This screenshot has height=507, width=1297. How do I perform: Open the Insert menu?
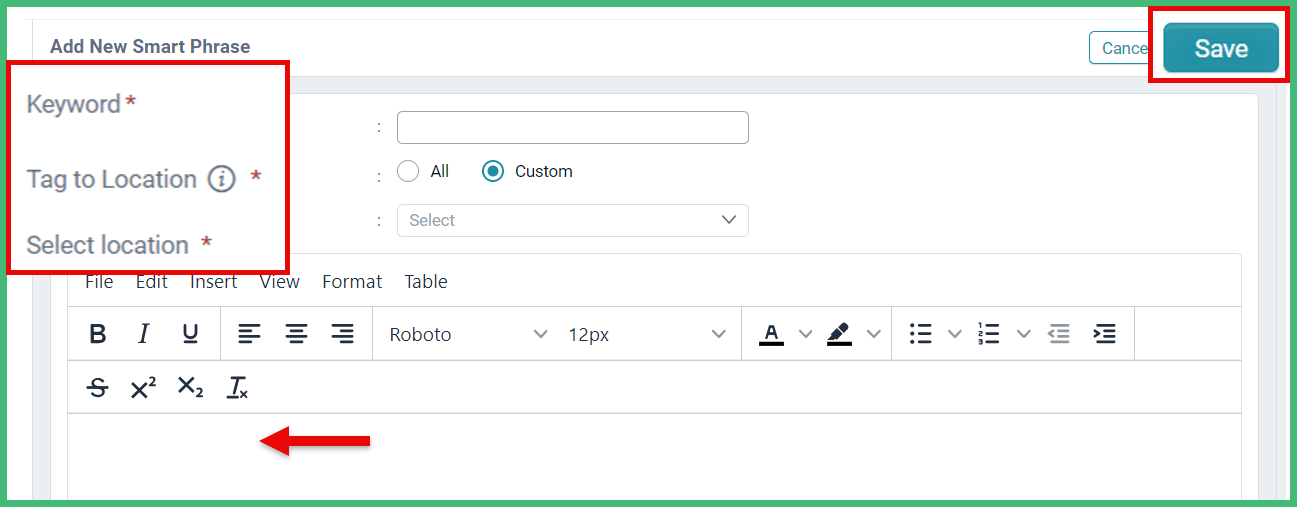(x=213, y=282)
